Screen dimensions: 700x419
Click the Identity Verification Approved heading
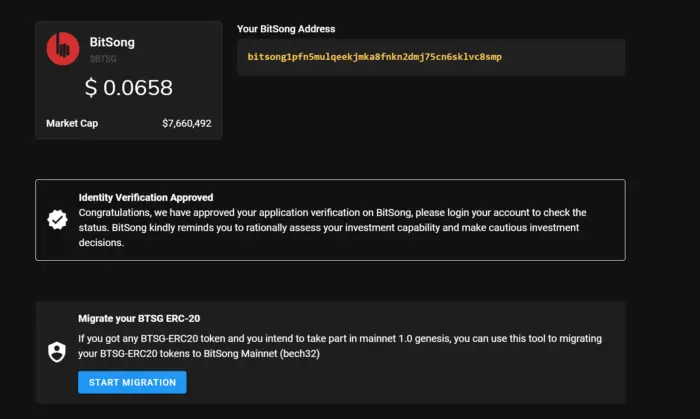[146, 197]
